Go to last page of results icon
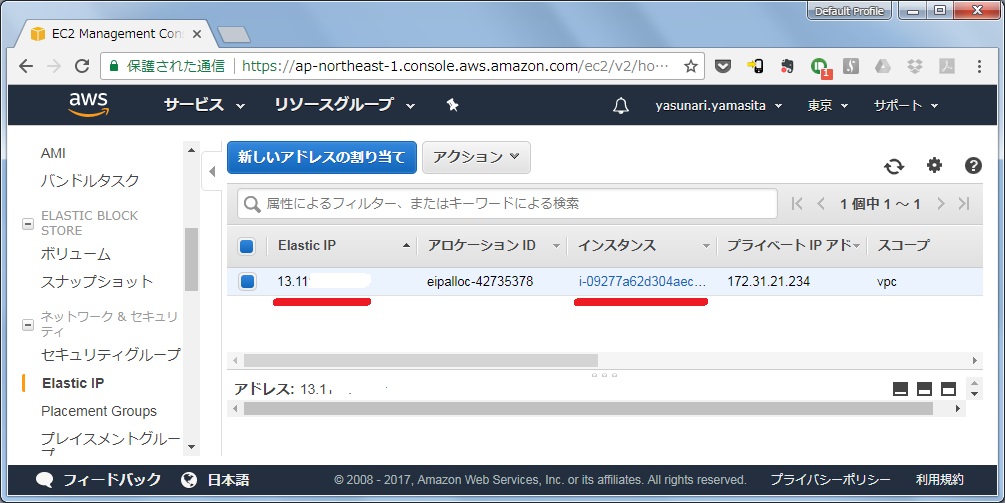Image resolution: width=1005 pixels, height=503 pixels. (x=964, y=204)
